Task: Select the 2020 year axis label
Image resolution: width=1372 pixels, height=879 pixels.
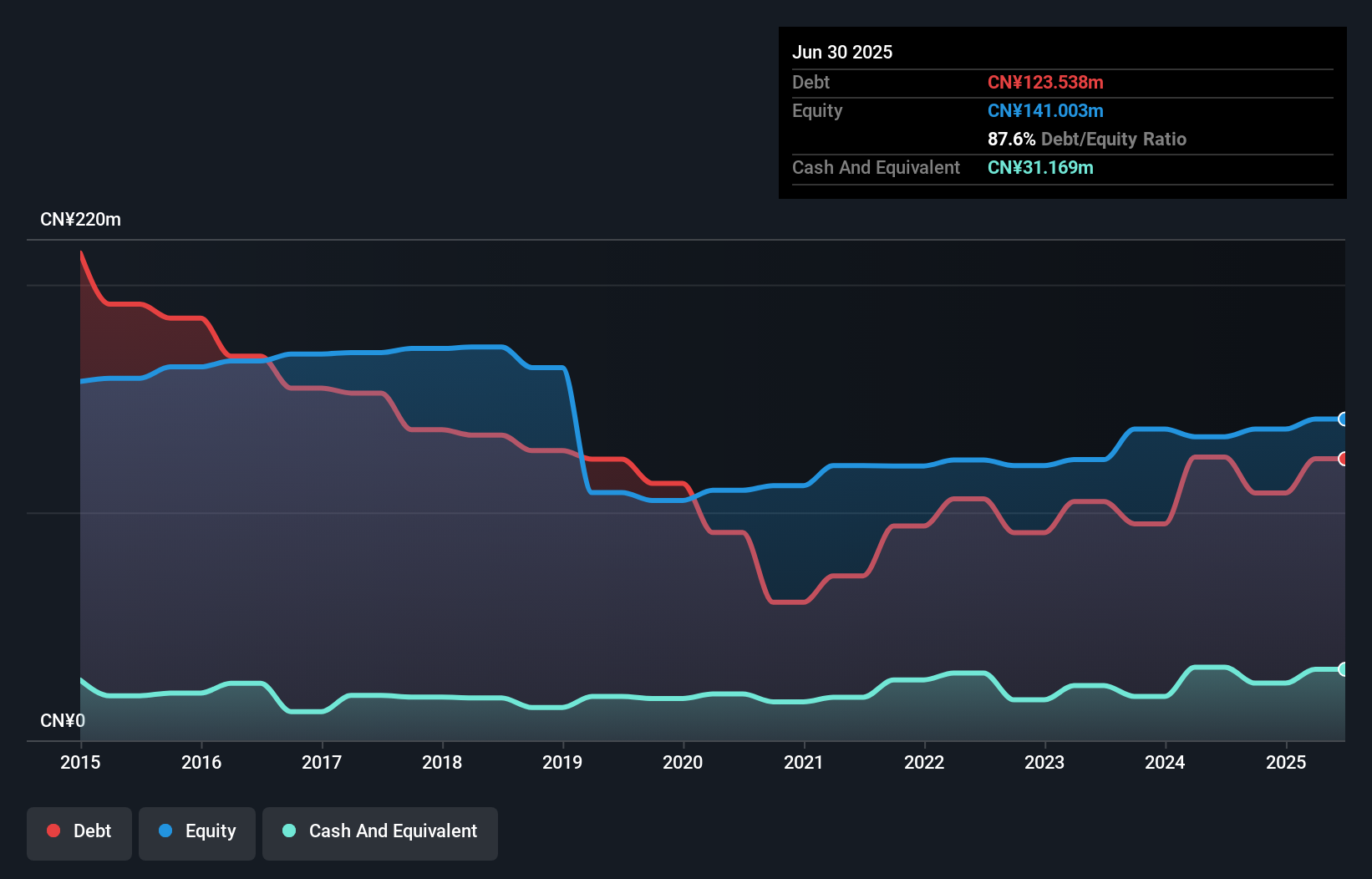Action: (683, 762)
